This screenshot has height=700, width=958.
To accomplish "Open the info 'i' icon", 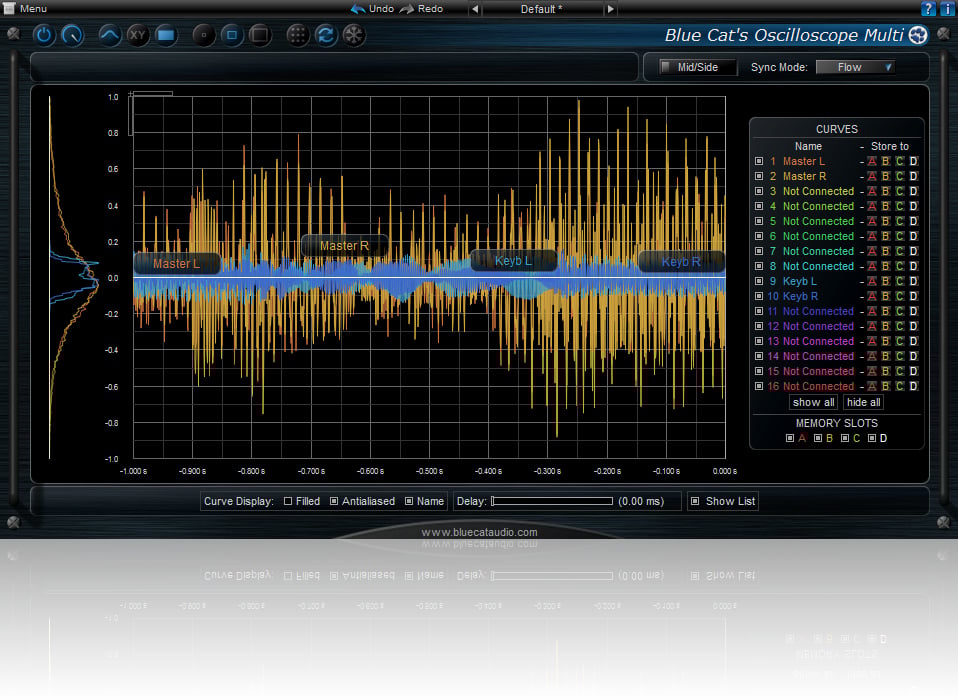I will point(947,9).
